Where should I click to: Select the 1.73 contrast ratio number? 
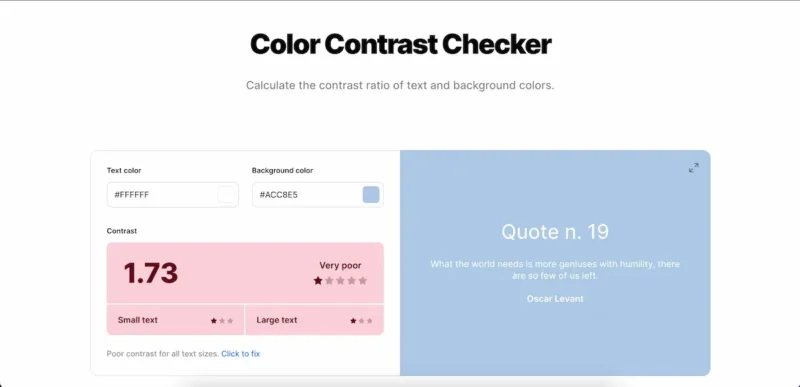(151, 273)
